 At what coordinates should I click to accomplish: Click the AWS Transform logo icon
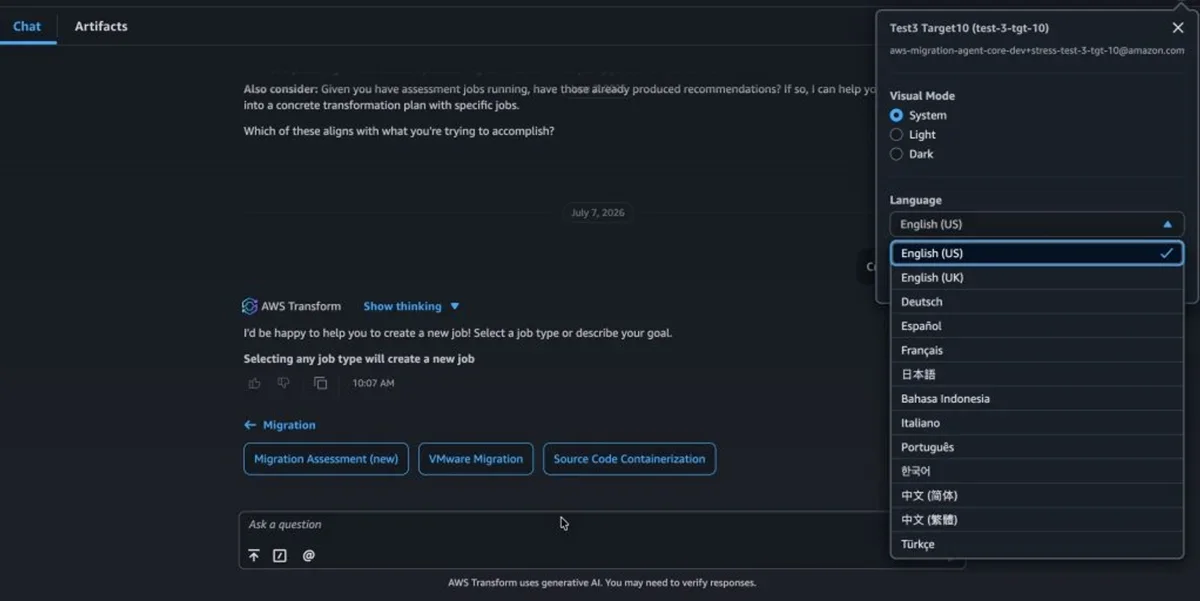[250, 306]
